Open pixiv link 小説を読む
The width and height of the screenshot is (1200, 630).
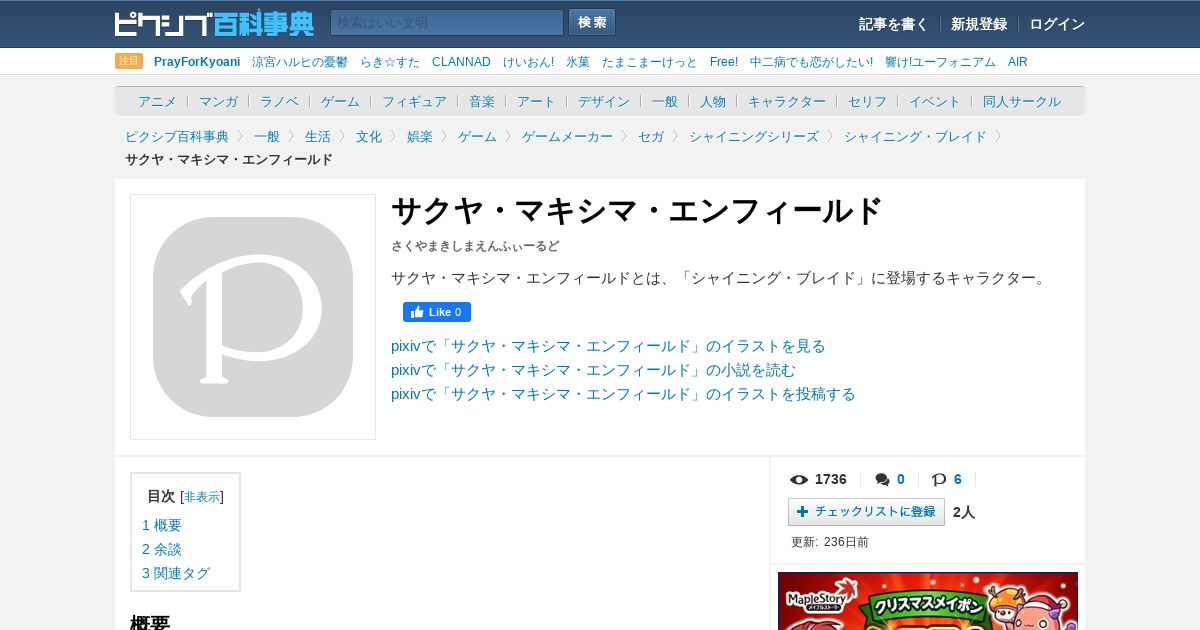click(x=593, y=370)
